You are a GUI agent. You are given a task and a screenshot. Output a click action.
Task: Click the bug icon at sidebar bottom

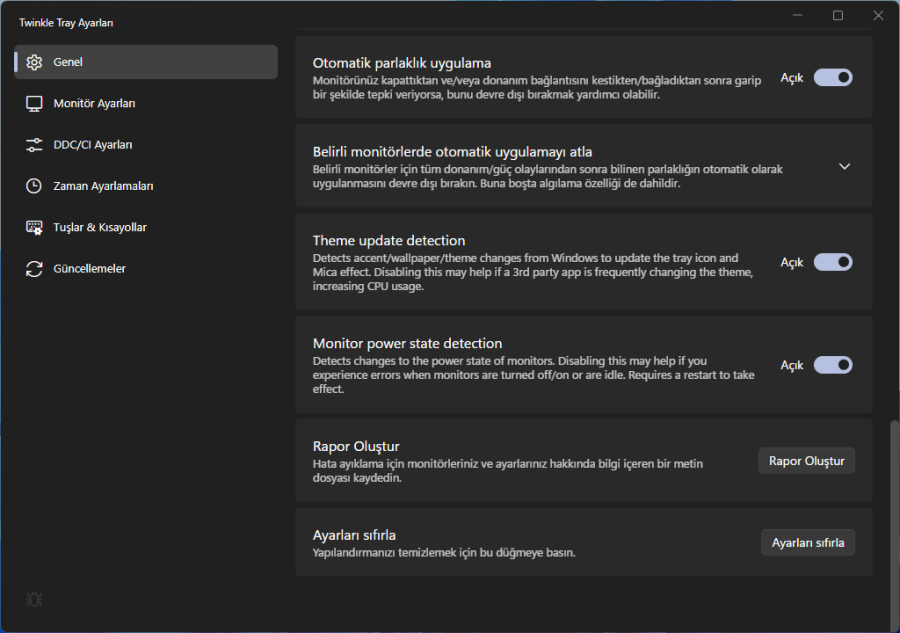pos(34,599)
